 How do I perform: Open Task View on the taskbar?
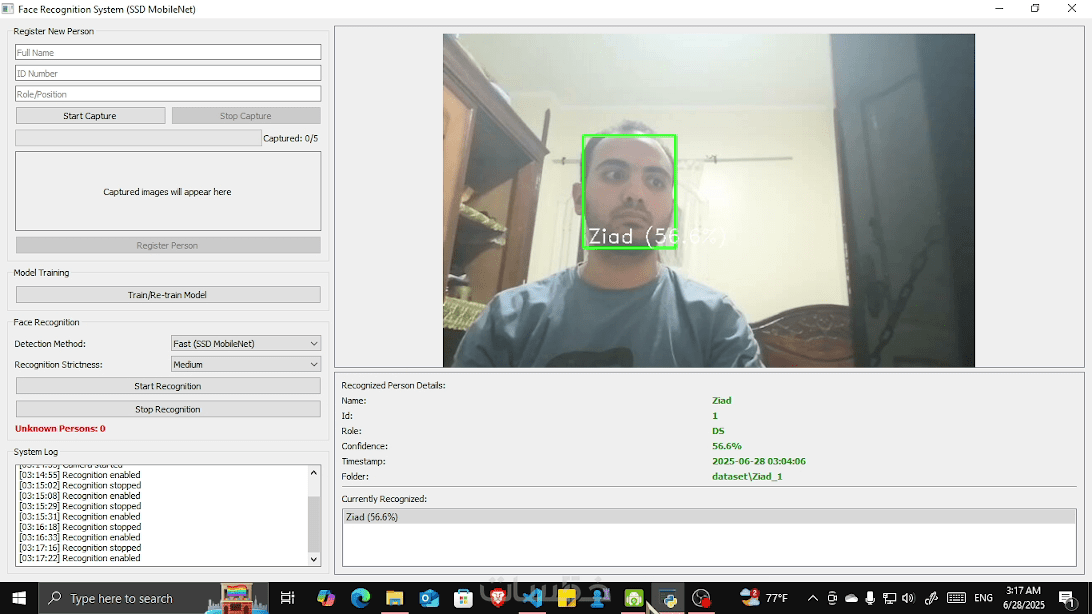point(287,598)
